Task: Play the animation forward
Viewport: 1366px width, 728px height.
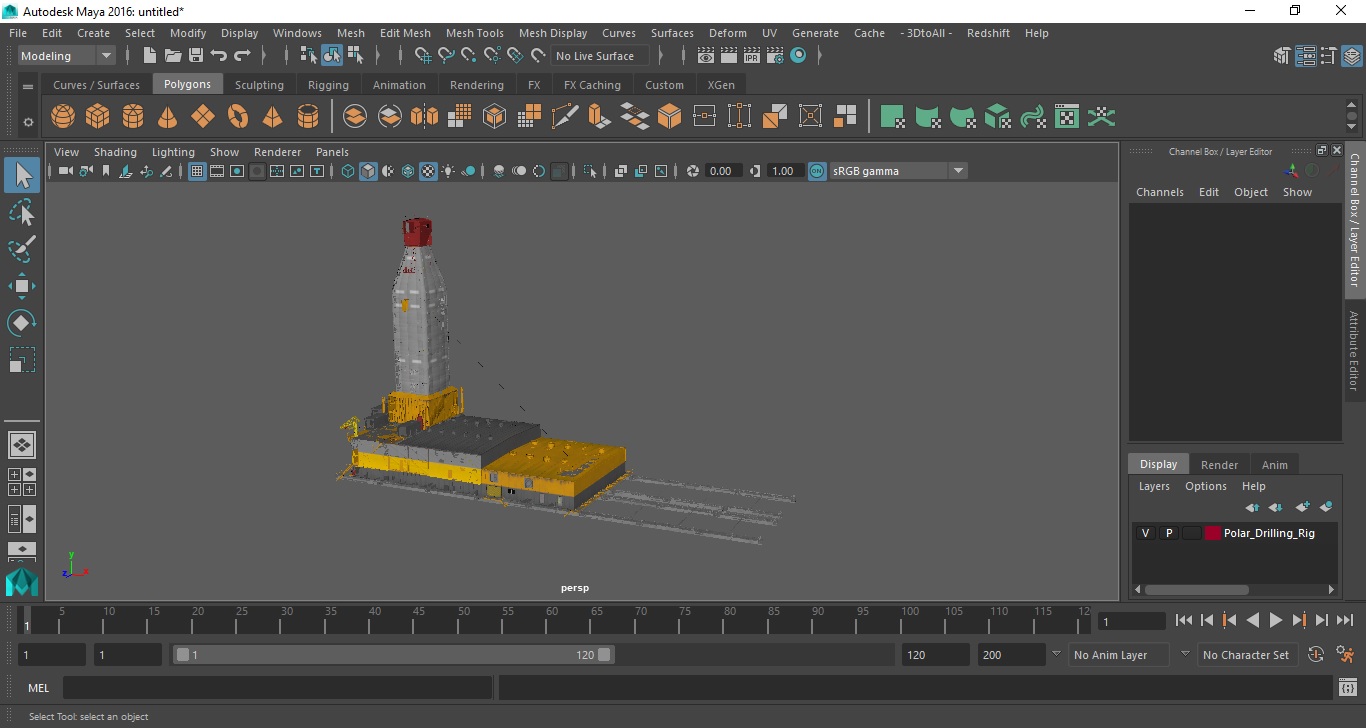Action: [1275, 620]
